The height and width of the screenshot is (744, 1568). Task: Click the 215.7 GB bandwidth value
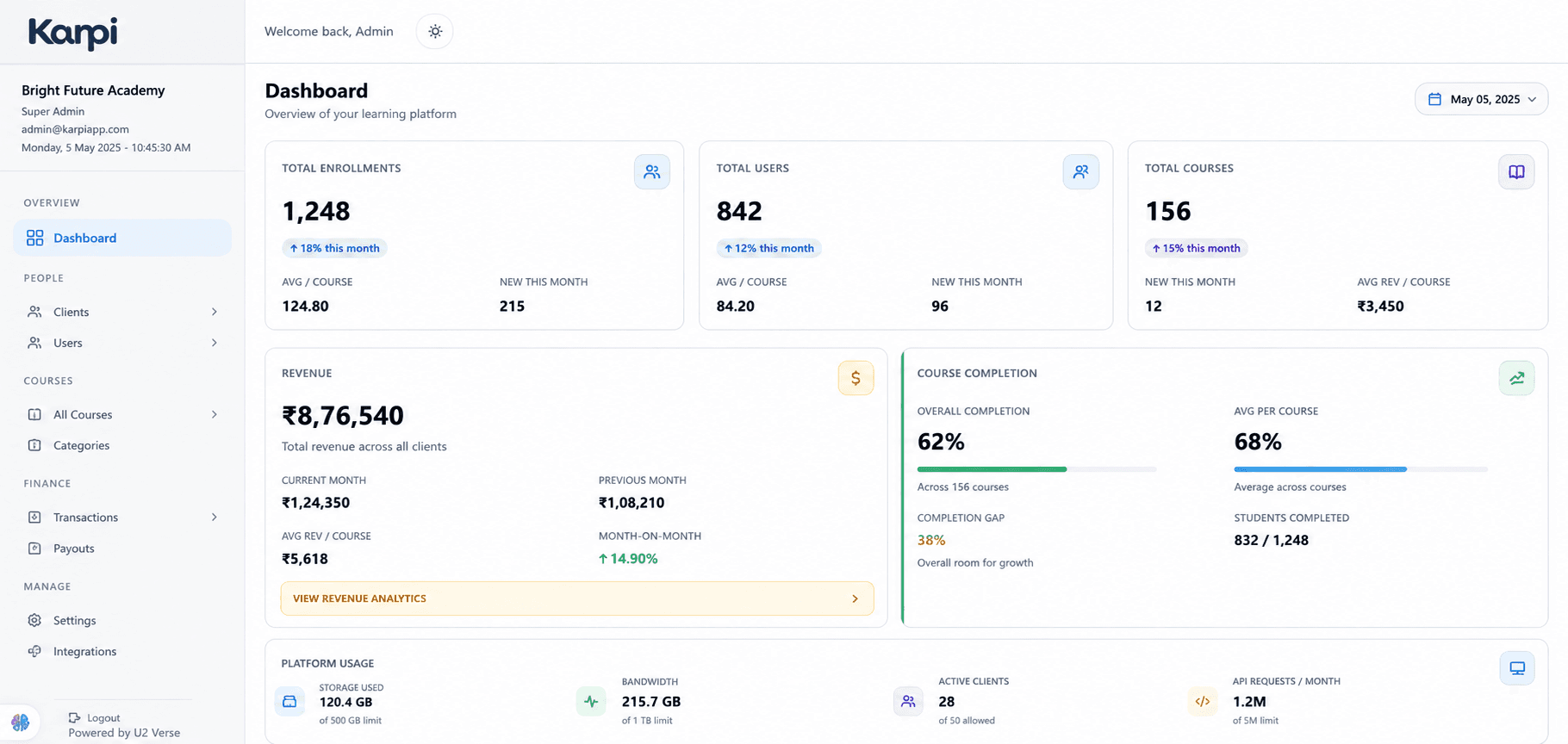tap(651, 702)
